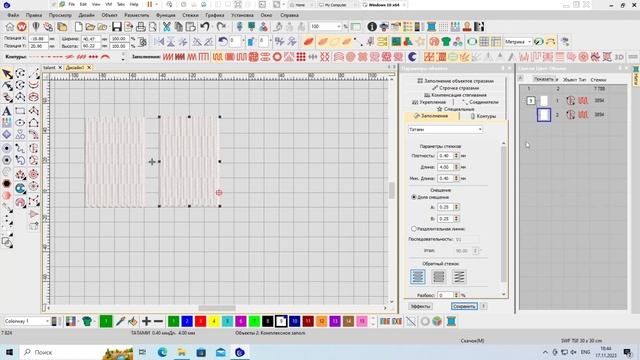The image size is (640, 360).
Task: Switch to the Контуры tab
Action: point(483,116)
